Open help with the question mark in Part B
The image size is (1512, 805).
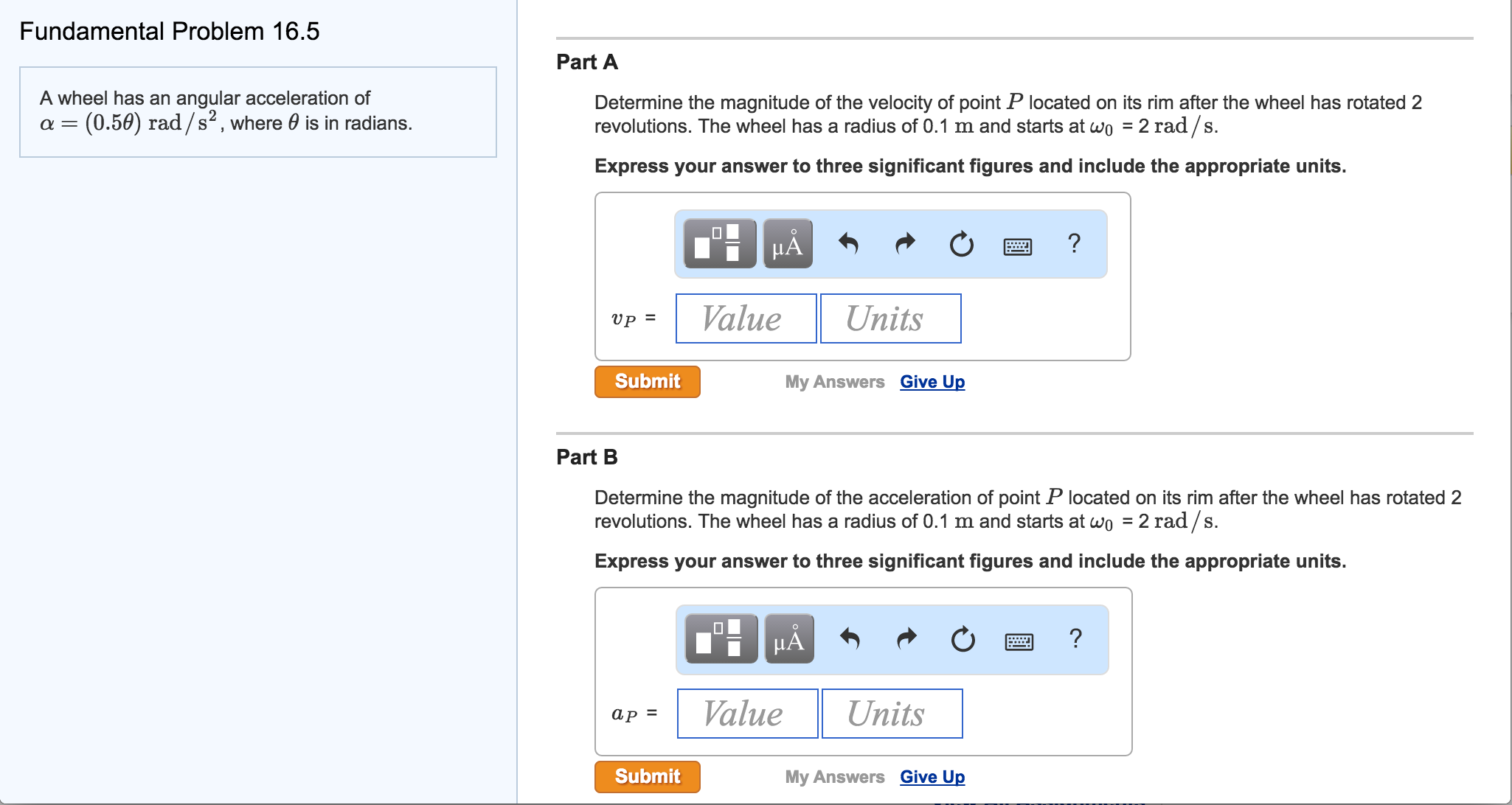(1075, 638)
